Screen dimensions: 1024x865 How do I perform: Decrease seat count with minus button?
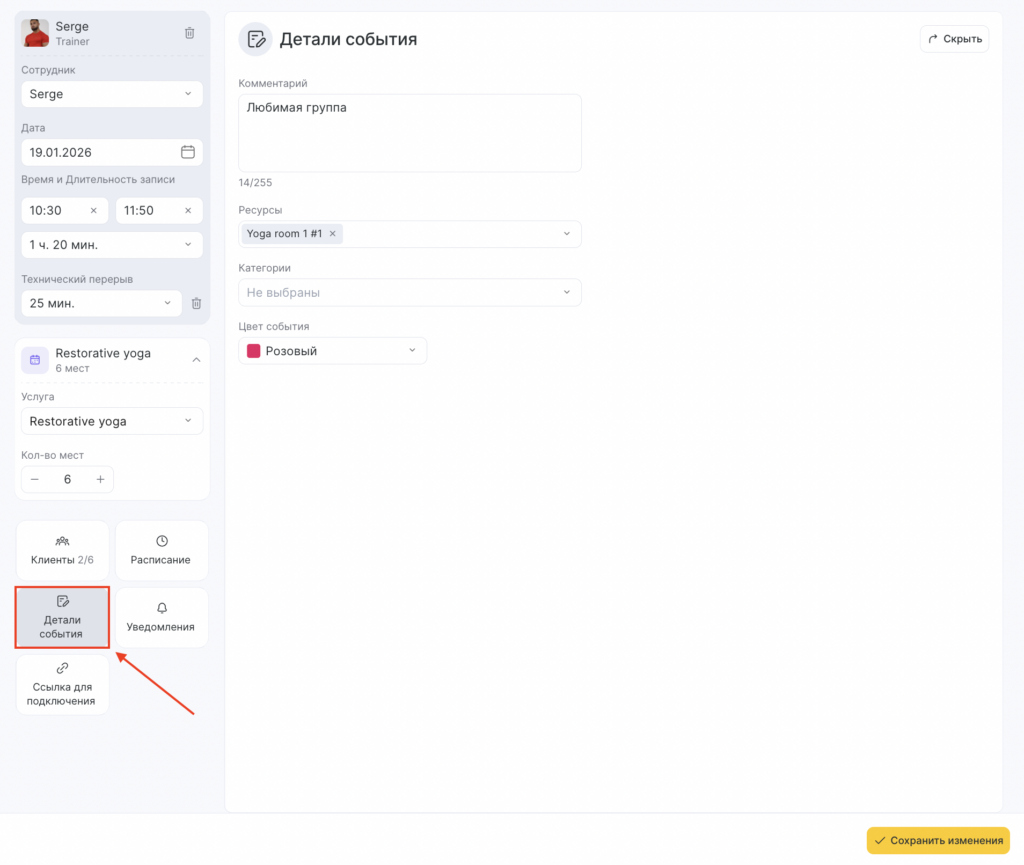coord(35,479)
